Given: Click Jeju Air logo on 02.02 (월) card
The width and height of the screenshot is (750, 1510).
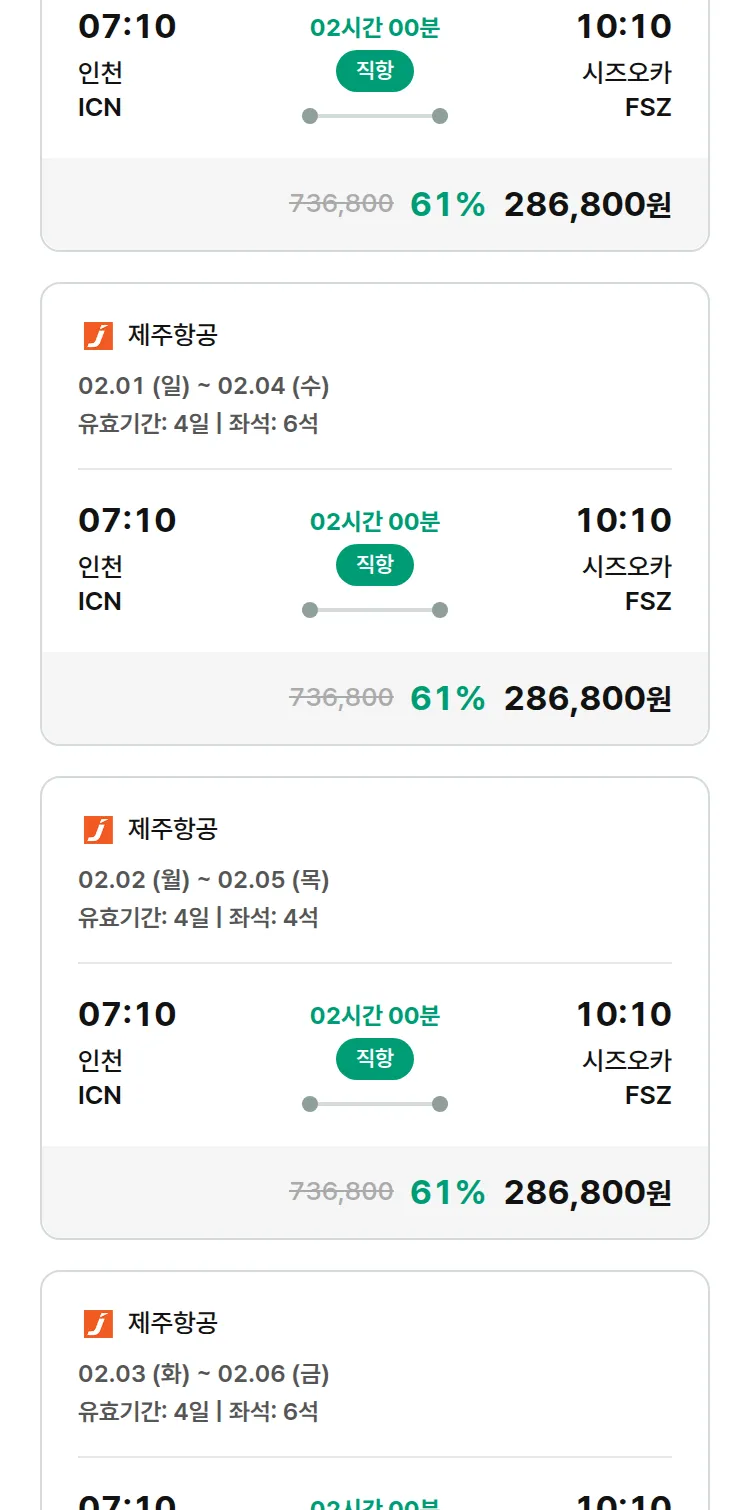Looking at the screenshot, I should (x=98, y=830).
